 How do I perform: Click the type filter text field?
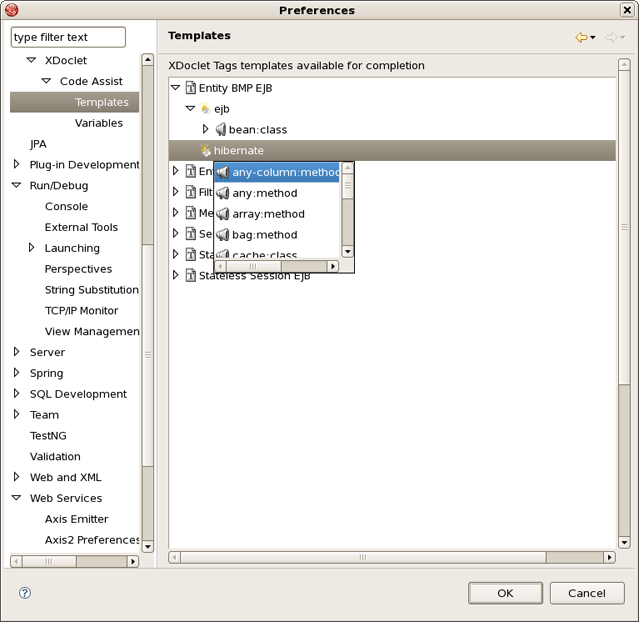click(x=68, y=37)
